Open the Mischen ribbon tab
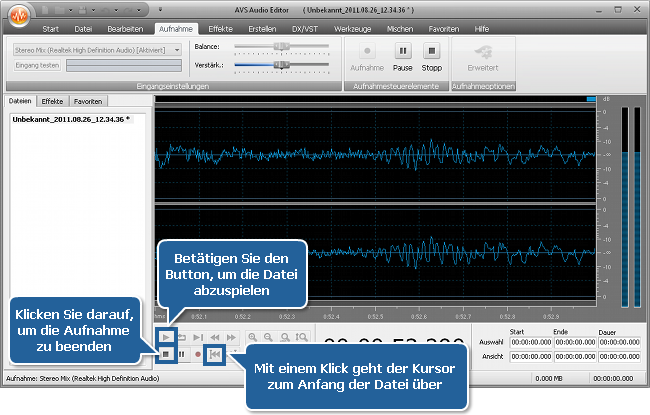This screenshot has height=415, width=650. (400, 29)
